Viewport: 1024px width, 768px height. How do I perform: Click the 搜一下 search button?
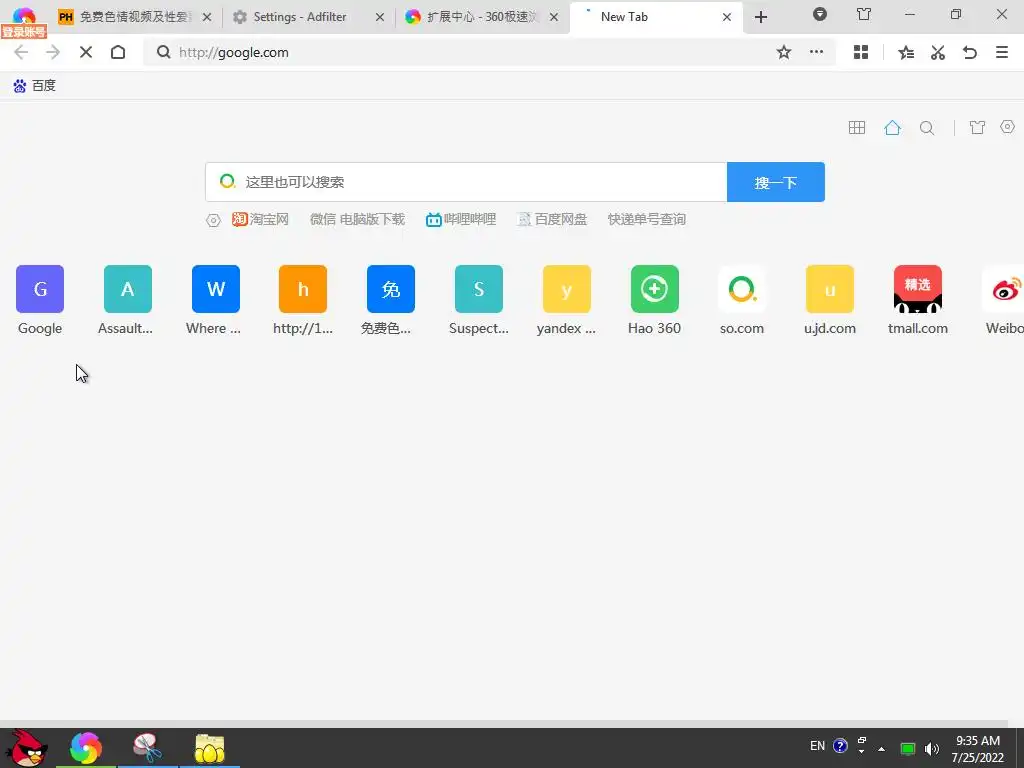[776, 182]
